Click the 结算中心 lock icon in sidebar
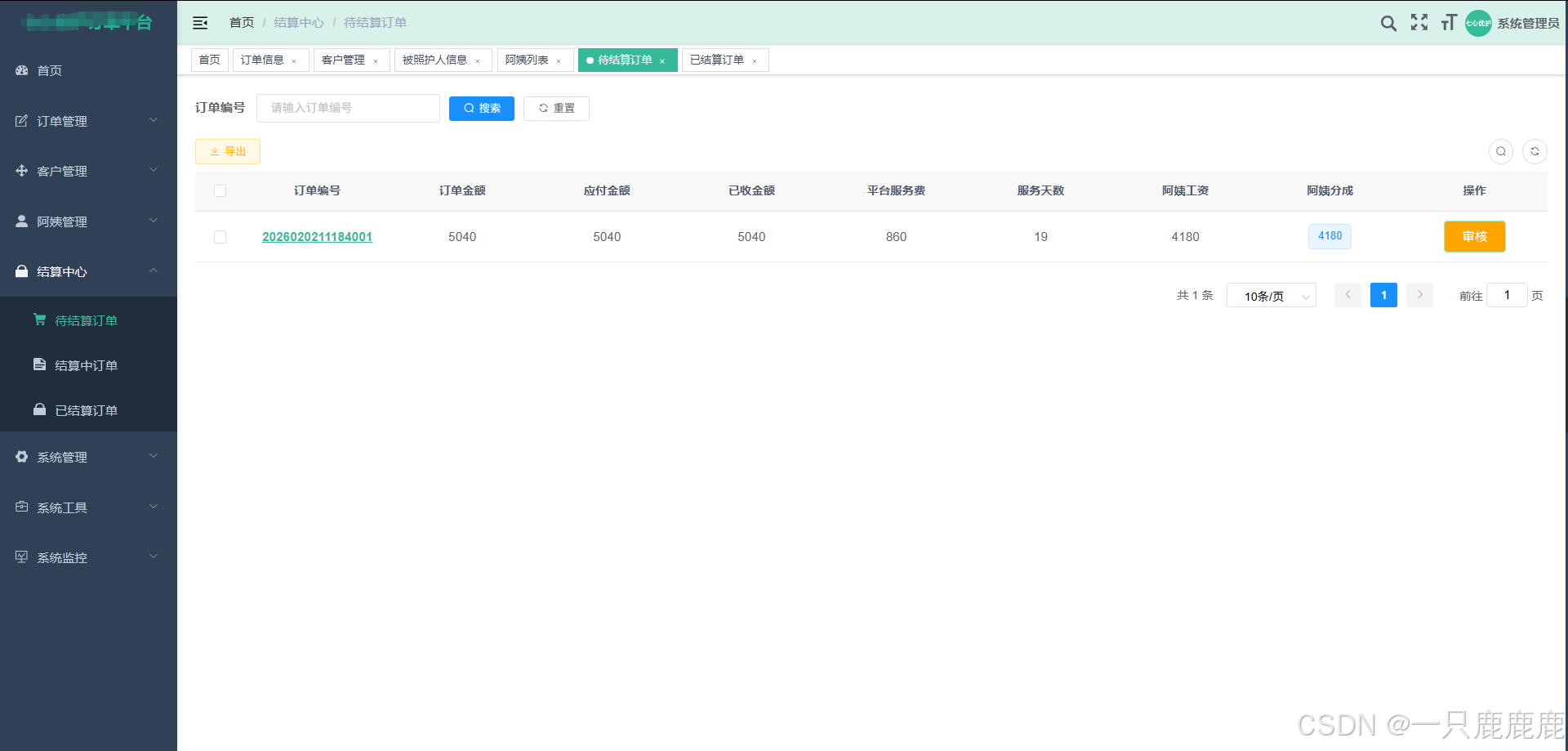 click(x=22, y=271)
